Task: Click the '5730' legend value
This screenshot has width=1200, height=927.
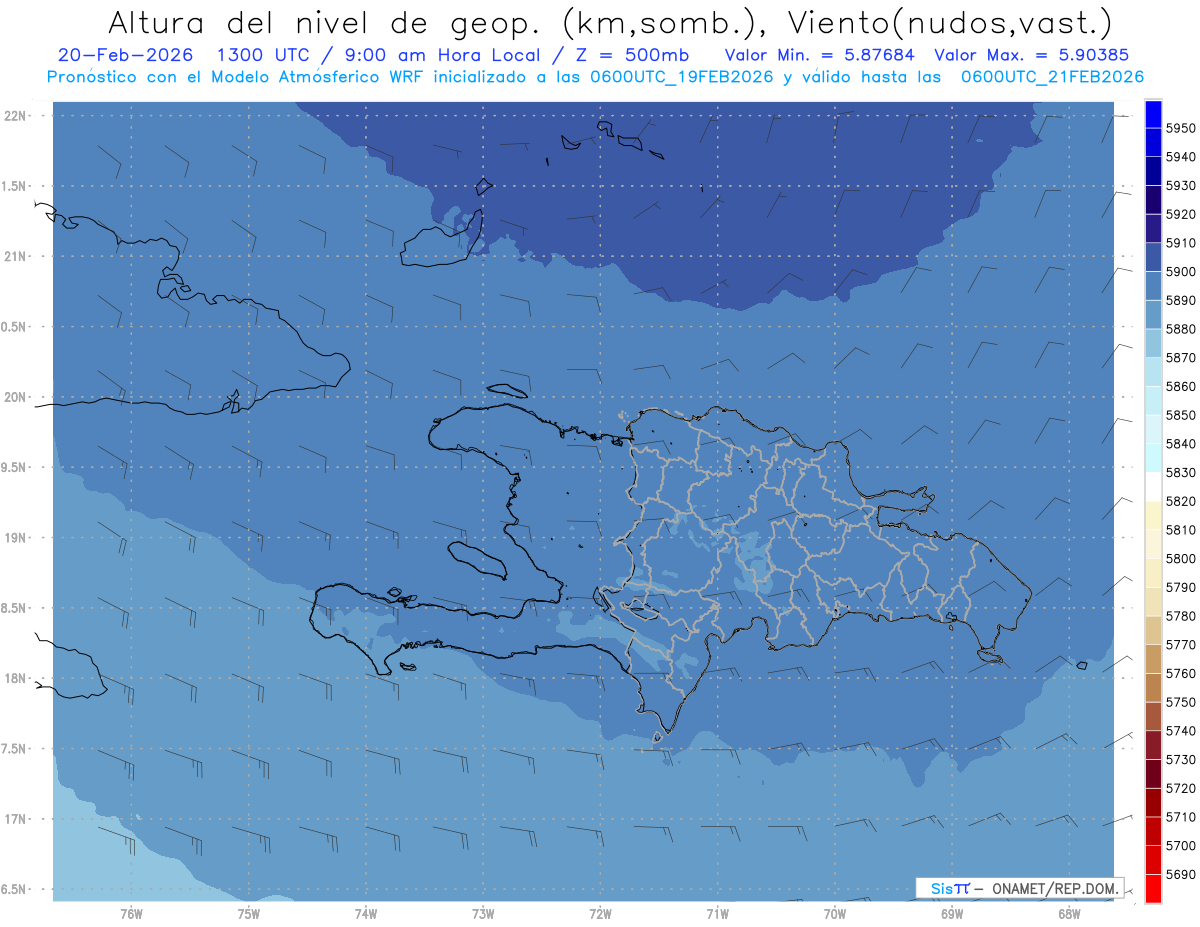Action: (1180, 760)
